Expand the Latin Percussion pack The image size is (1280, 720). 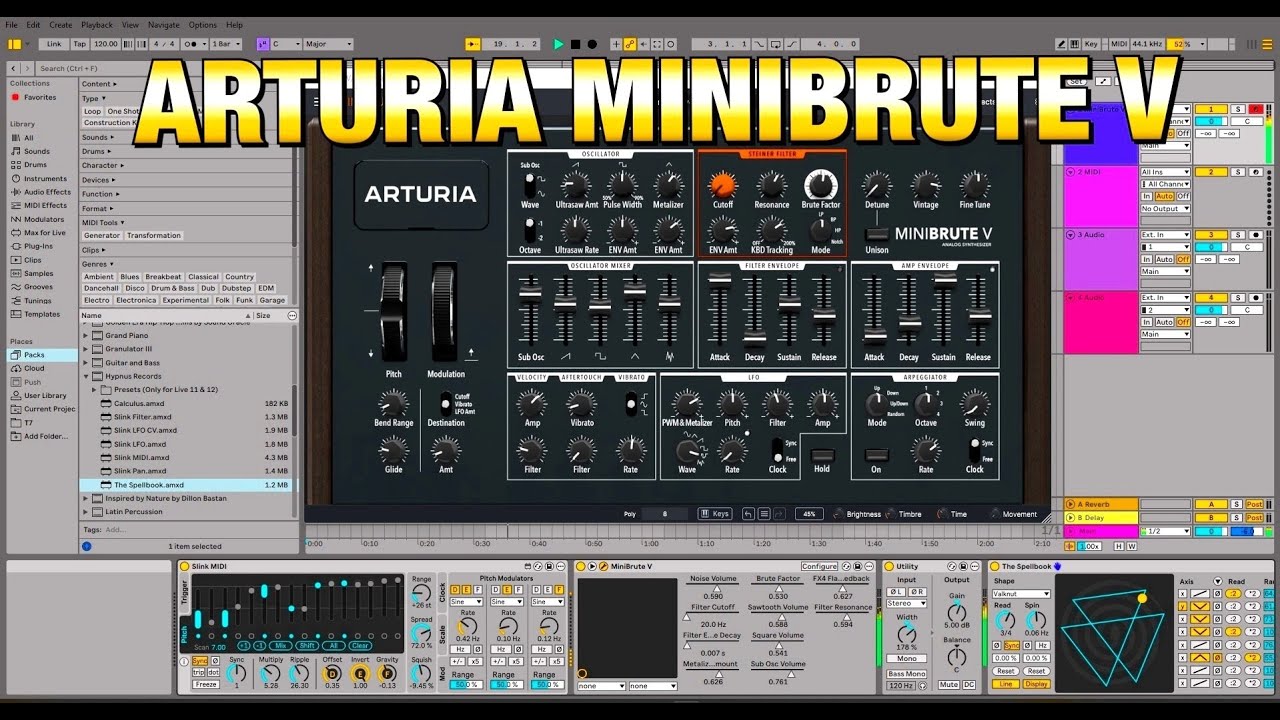(x=86, y=512)
